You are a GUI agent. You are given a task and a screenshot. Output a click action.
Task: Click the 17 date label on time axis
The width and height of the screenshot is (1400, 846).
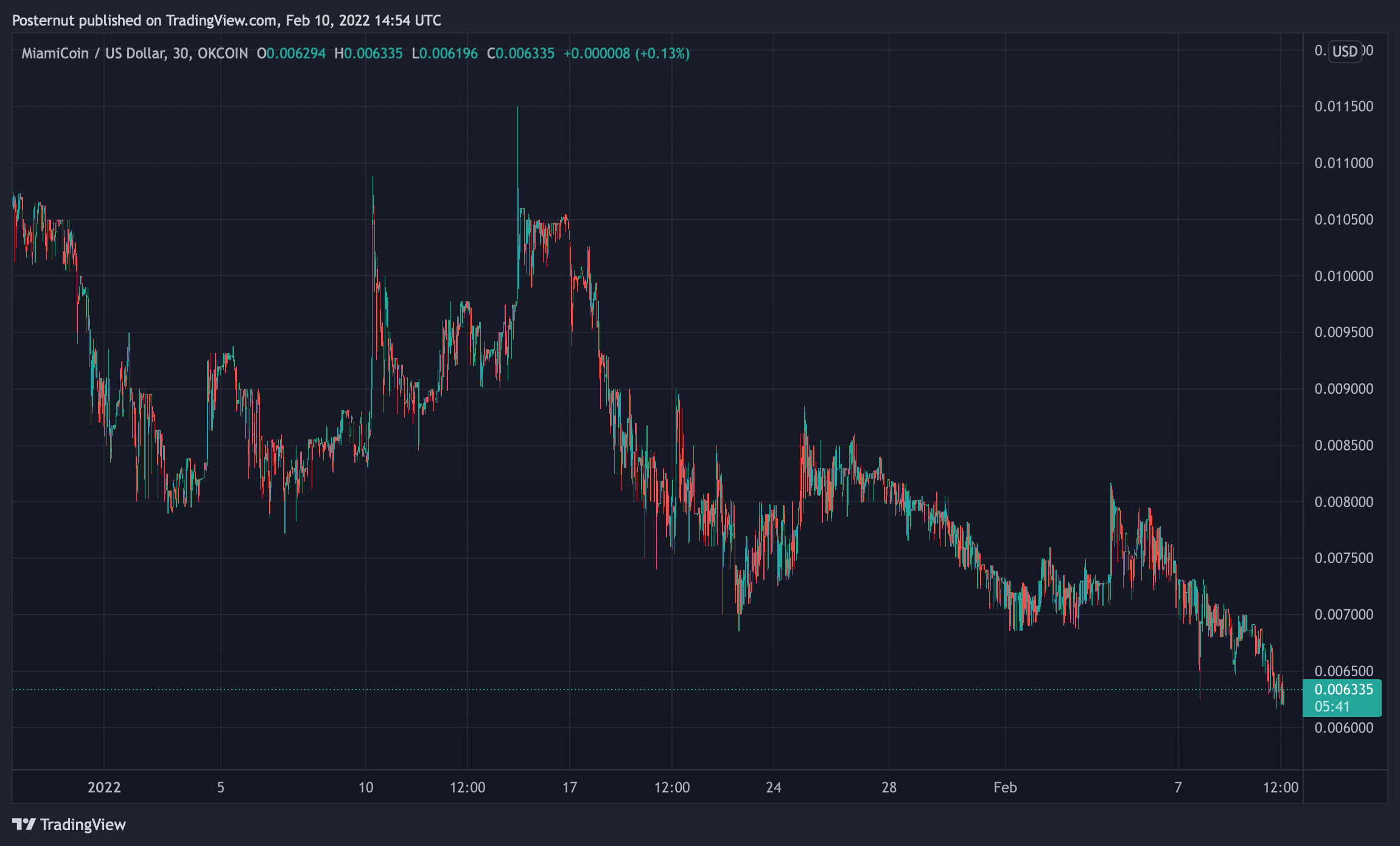570,788
